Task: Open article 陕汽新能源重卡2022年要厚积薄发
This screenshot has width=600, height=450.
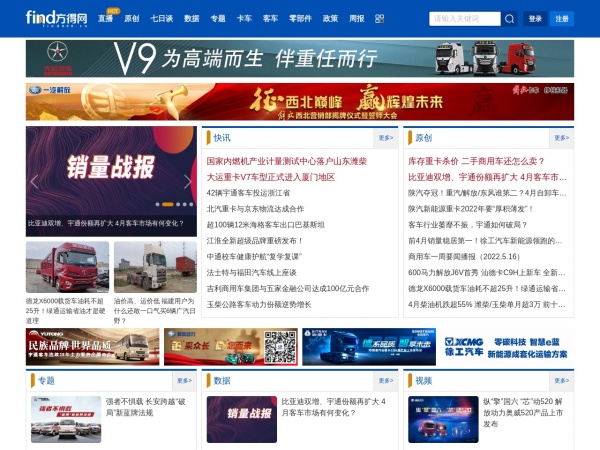Action: (x=471, y=209)
